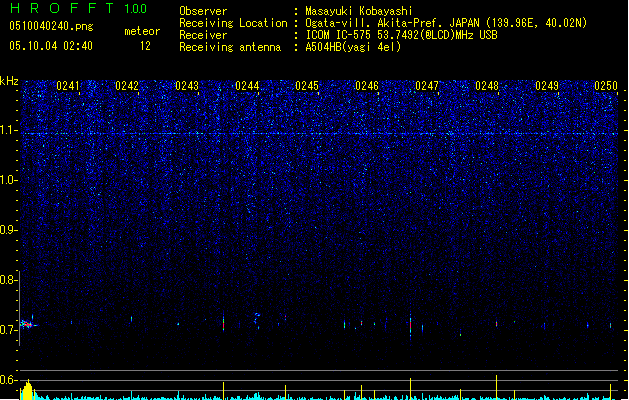This screenshot has height=400, width=629.
Task: Click the meteor count value 12
Action: pos(145,46)
